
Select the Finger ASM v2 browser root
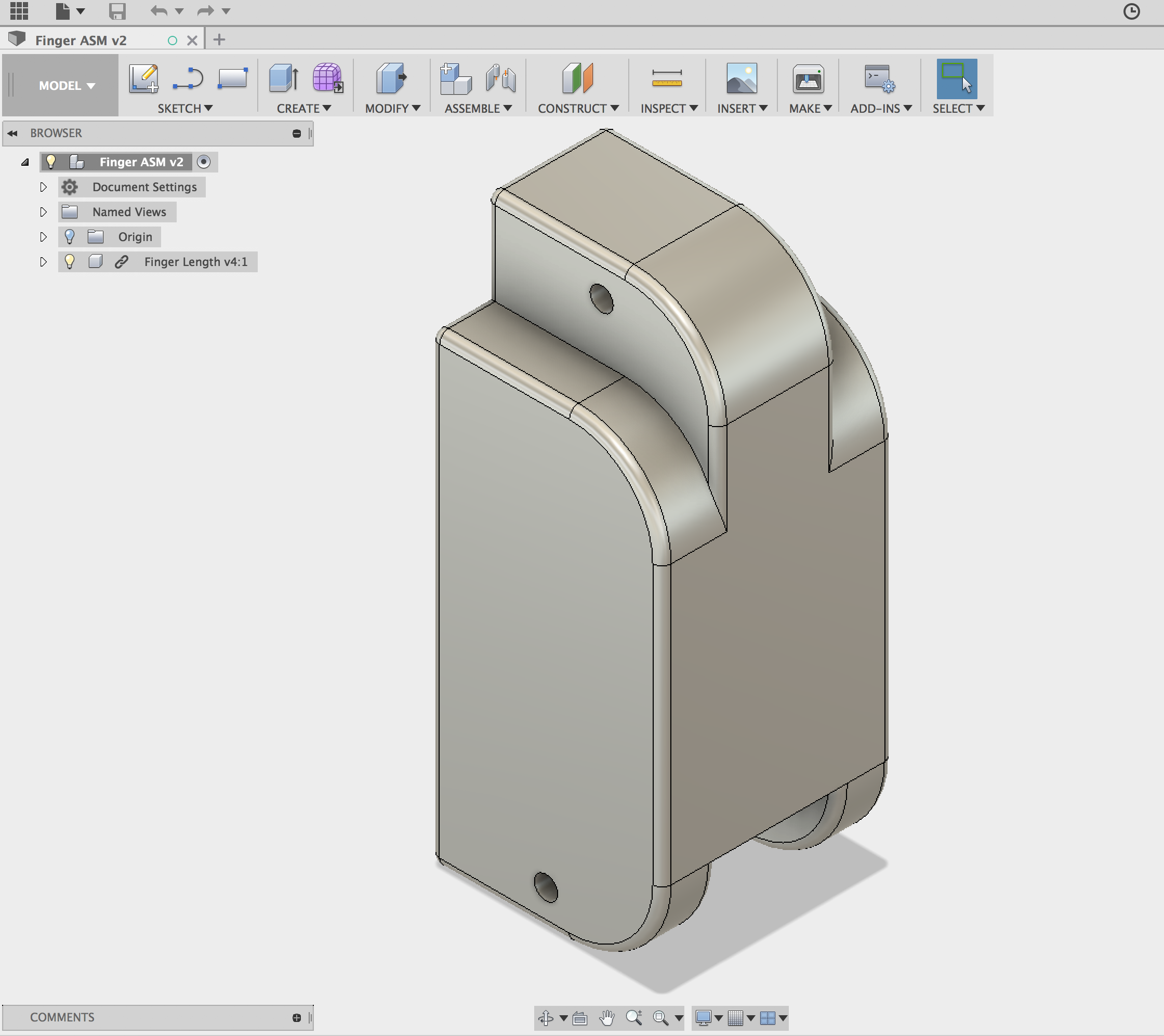(x=141, y=162)
